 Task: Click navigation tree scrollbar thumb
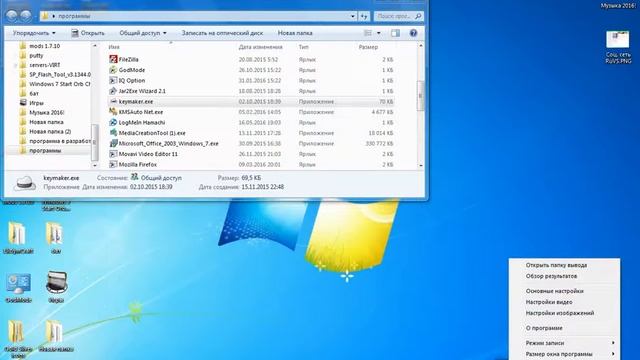click(x=95, y=142)
